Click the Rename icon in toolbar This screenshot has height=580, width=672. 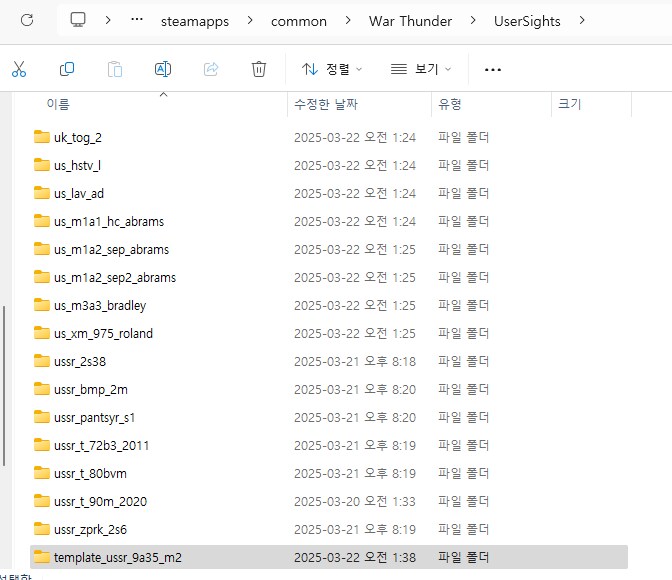[x=163, y=69]
